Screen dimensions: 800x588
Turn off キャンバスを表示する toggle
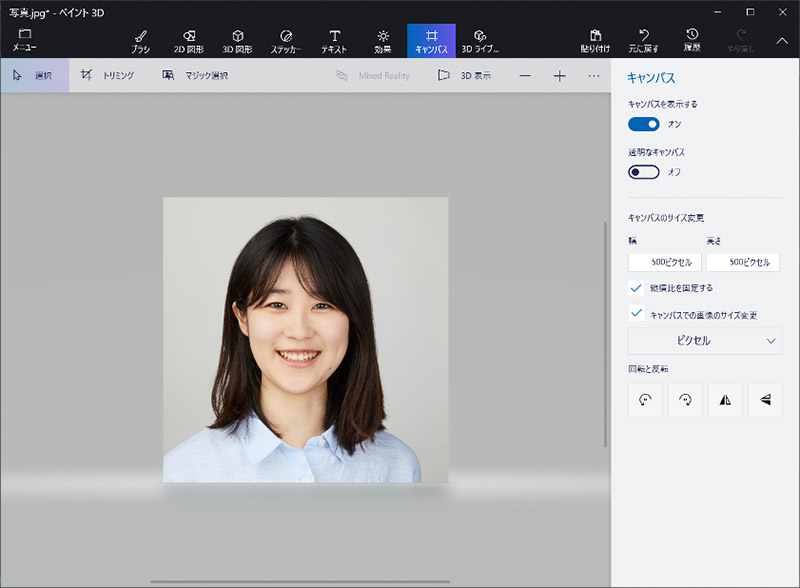[x=644, y=124]
